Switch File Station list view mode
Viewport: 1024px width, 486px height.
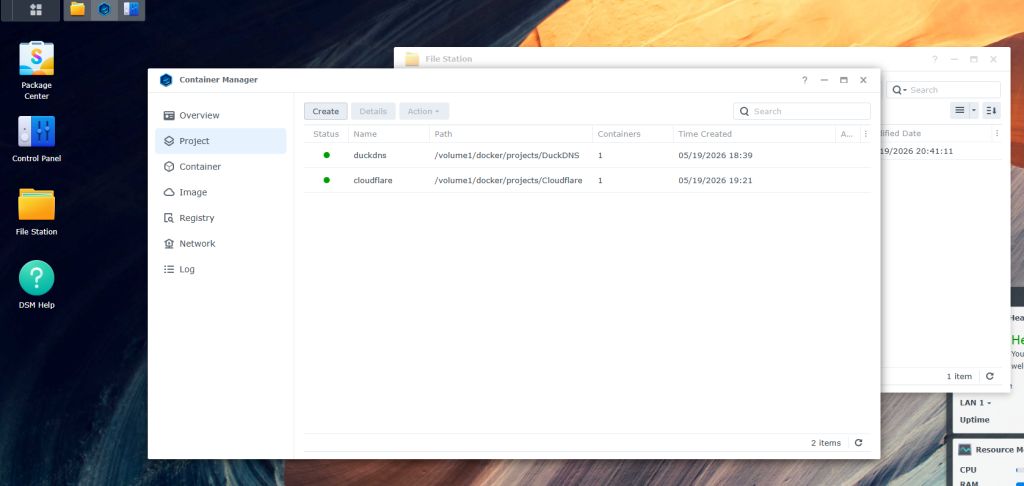(959, 110)
